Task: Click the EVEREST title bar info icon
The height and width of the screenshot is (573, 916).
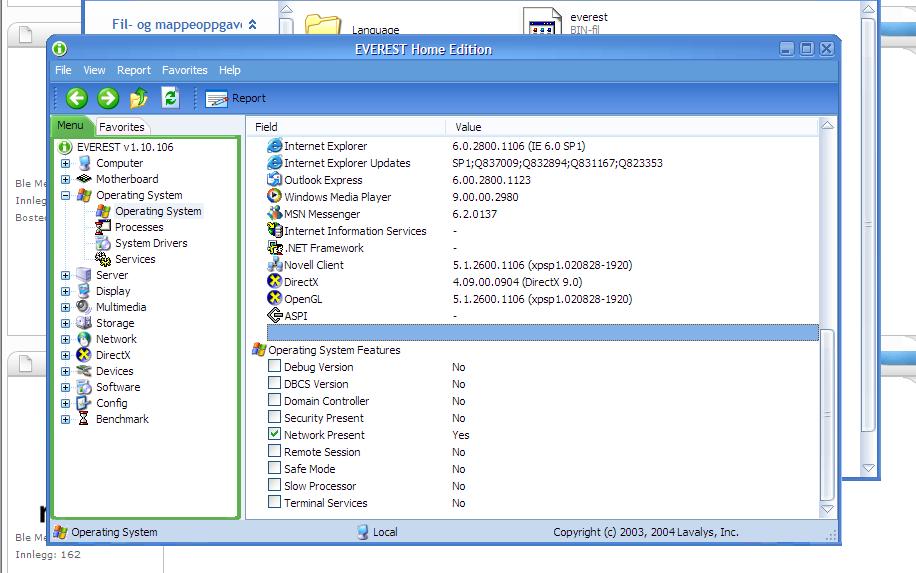Action: pyautogui.click(x=60, y=49)
